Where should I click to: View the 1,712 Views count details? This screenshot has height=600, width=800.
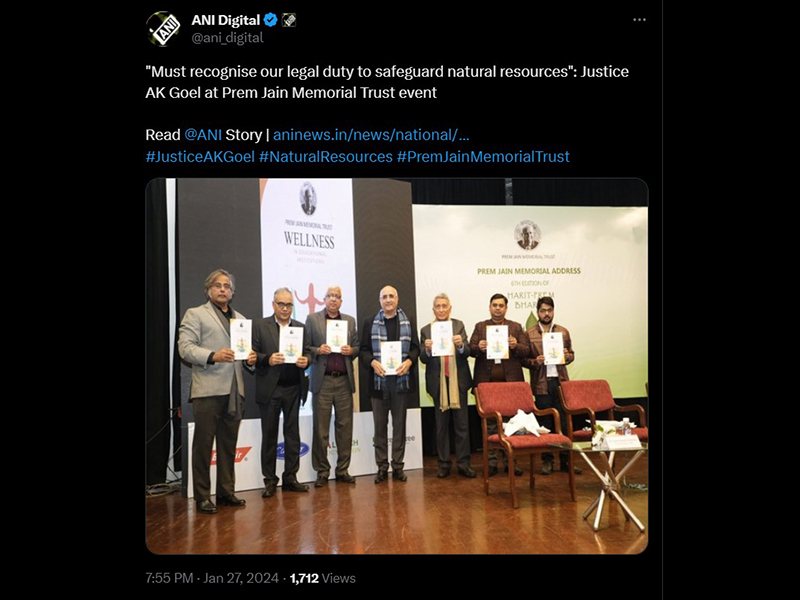[322, 578]
